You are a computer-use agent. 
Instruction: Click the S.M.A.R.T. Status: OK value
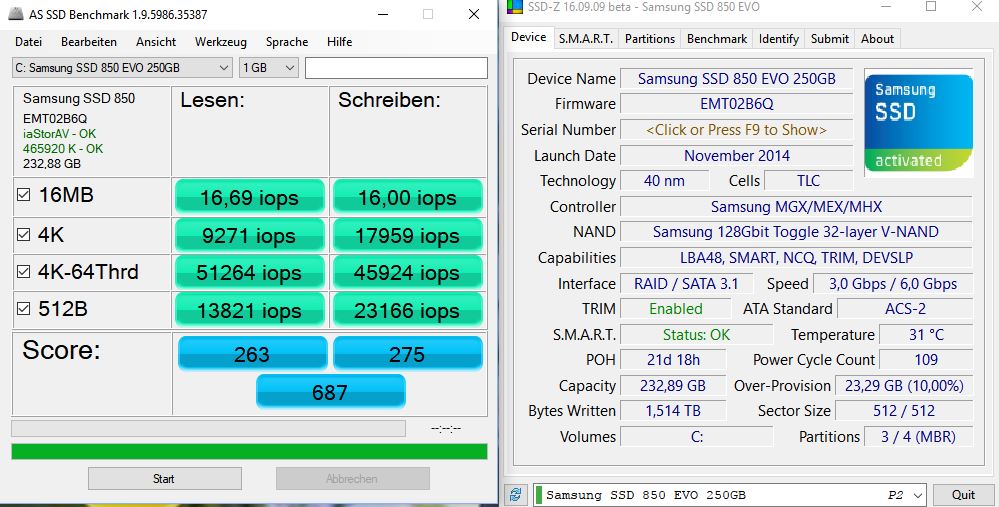(696, 334)
